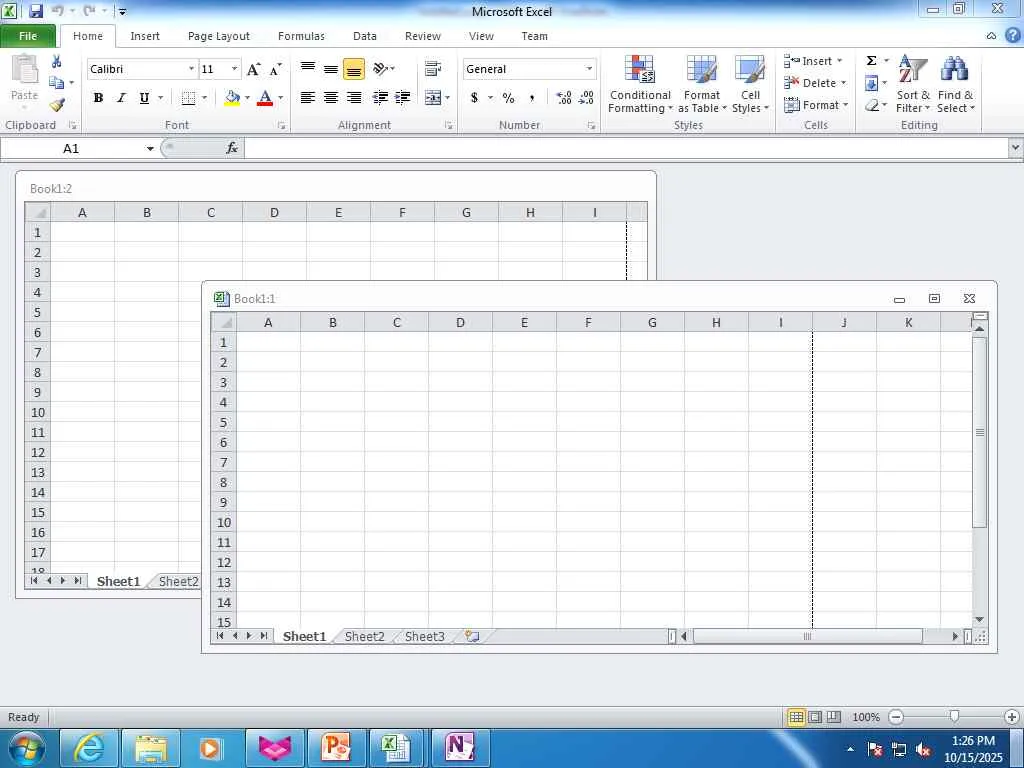Screen dimensions: 1024x768
Task: Open the Font size dropdown
Action: coord(234,69)
